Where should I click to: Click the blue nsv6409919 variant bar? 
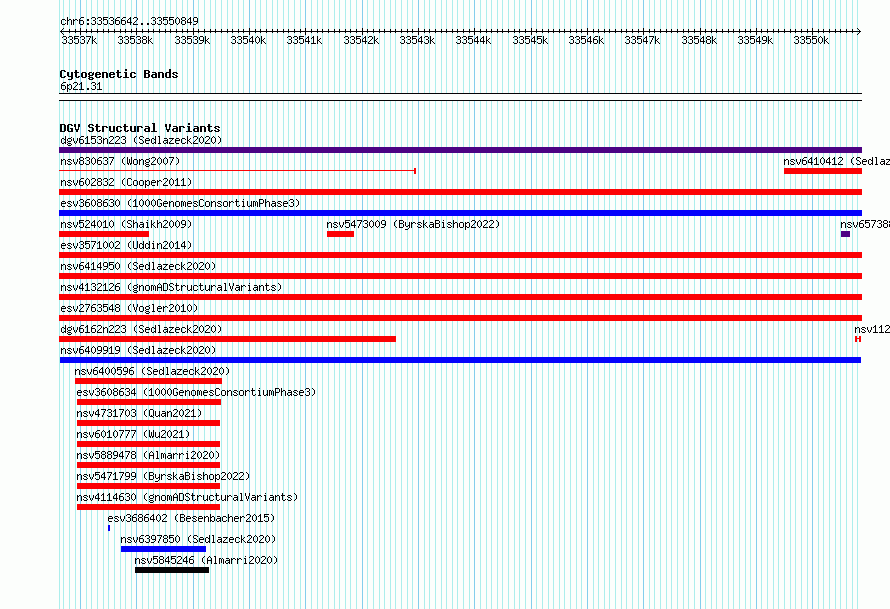point(460,360)
